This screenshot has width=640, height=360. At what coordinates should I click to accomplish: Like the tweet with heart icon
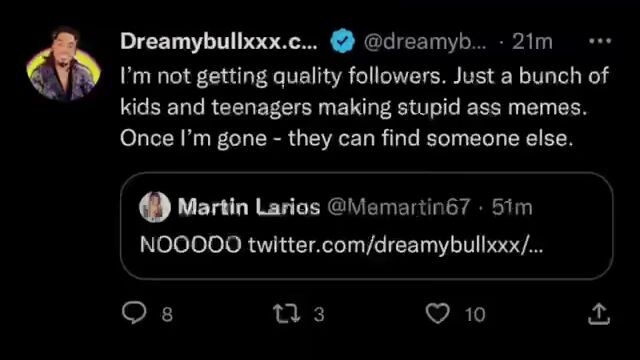click(x=438, y=313)
